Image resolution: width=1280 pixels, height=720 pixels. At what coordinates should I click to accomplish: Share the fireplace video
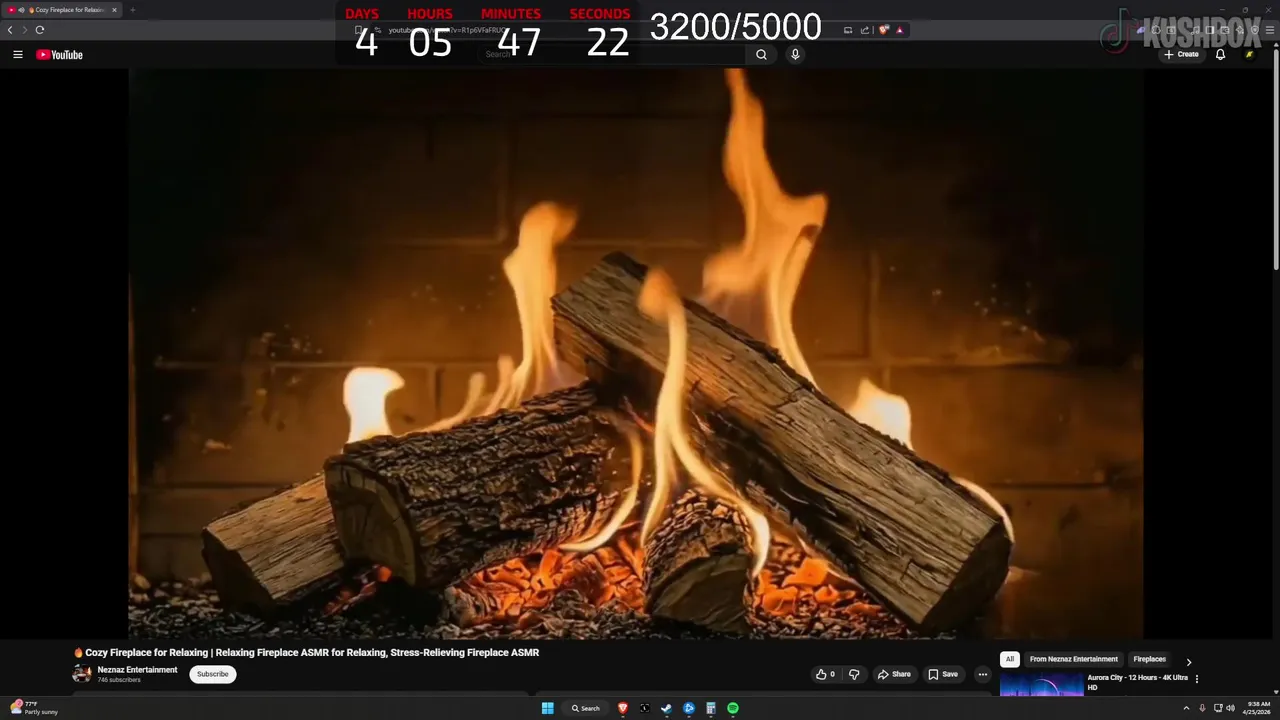click(894, 674)
